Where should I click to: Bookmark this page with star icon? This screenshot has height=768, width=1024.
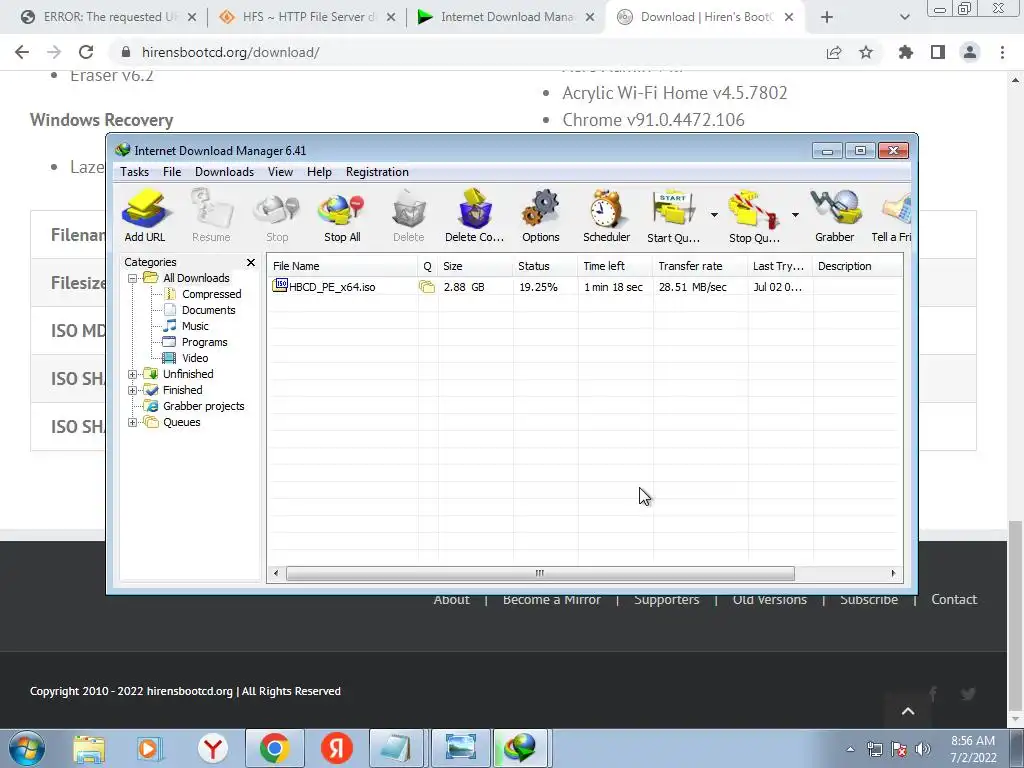click(866, 52)
